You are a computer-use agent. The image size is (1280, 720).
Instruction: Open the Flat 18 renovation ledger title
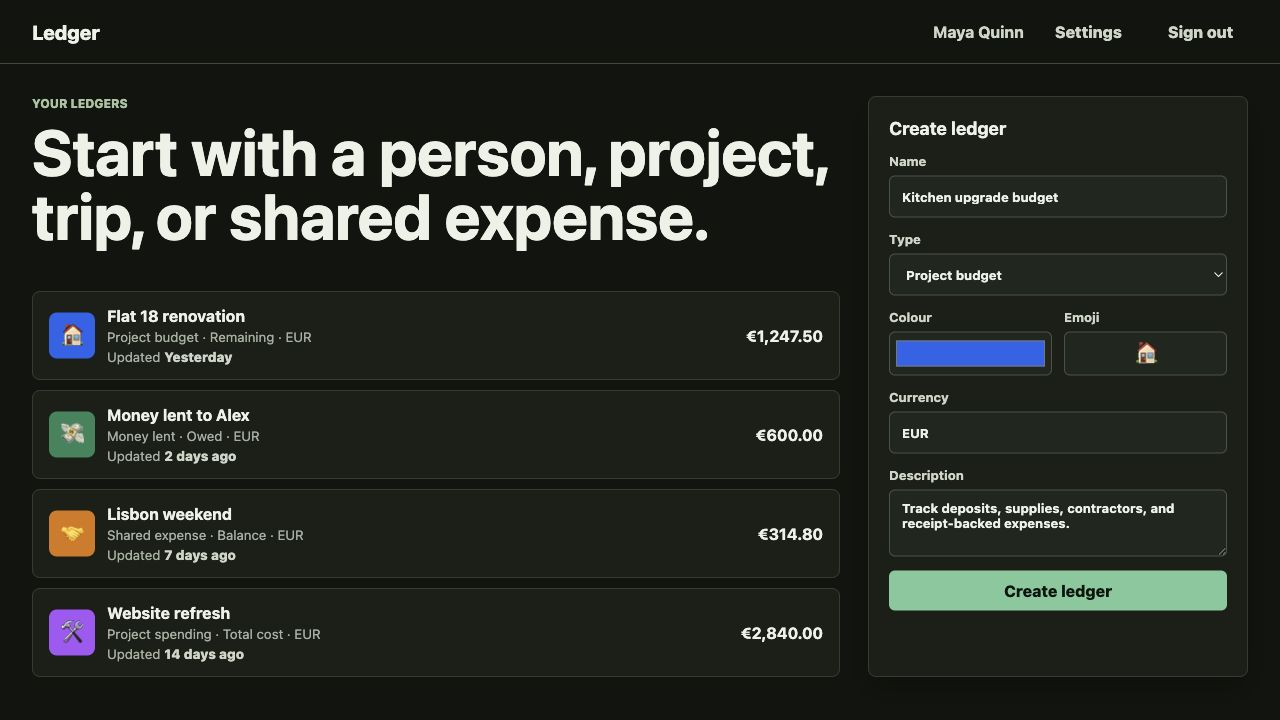tap(176, 316)
